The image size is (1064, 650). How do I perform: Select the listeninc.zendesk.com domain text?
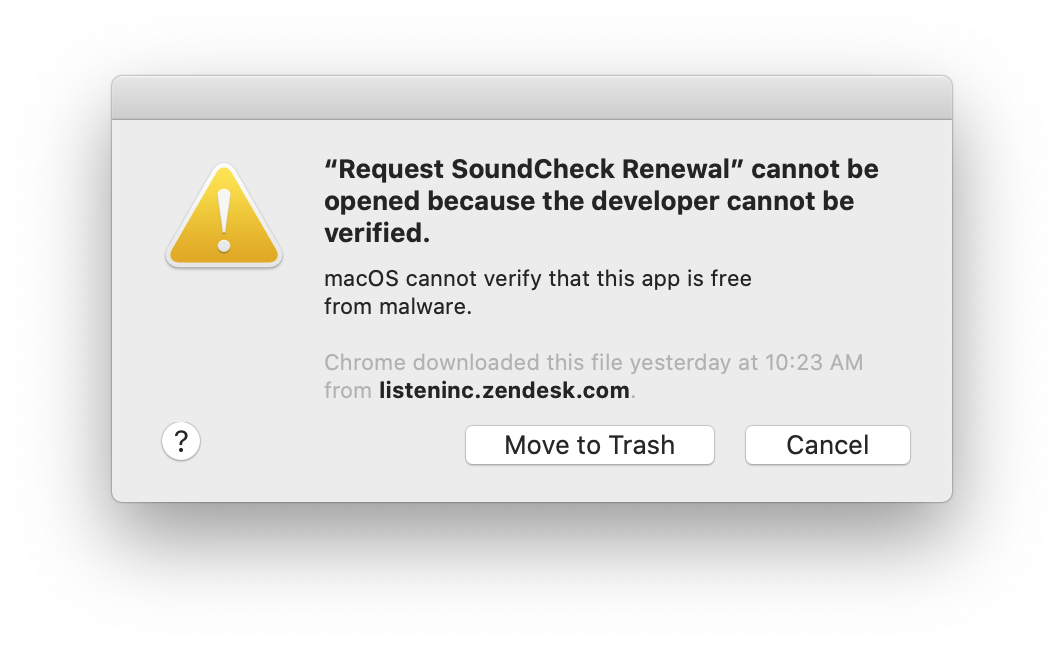click(504, 391)
